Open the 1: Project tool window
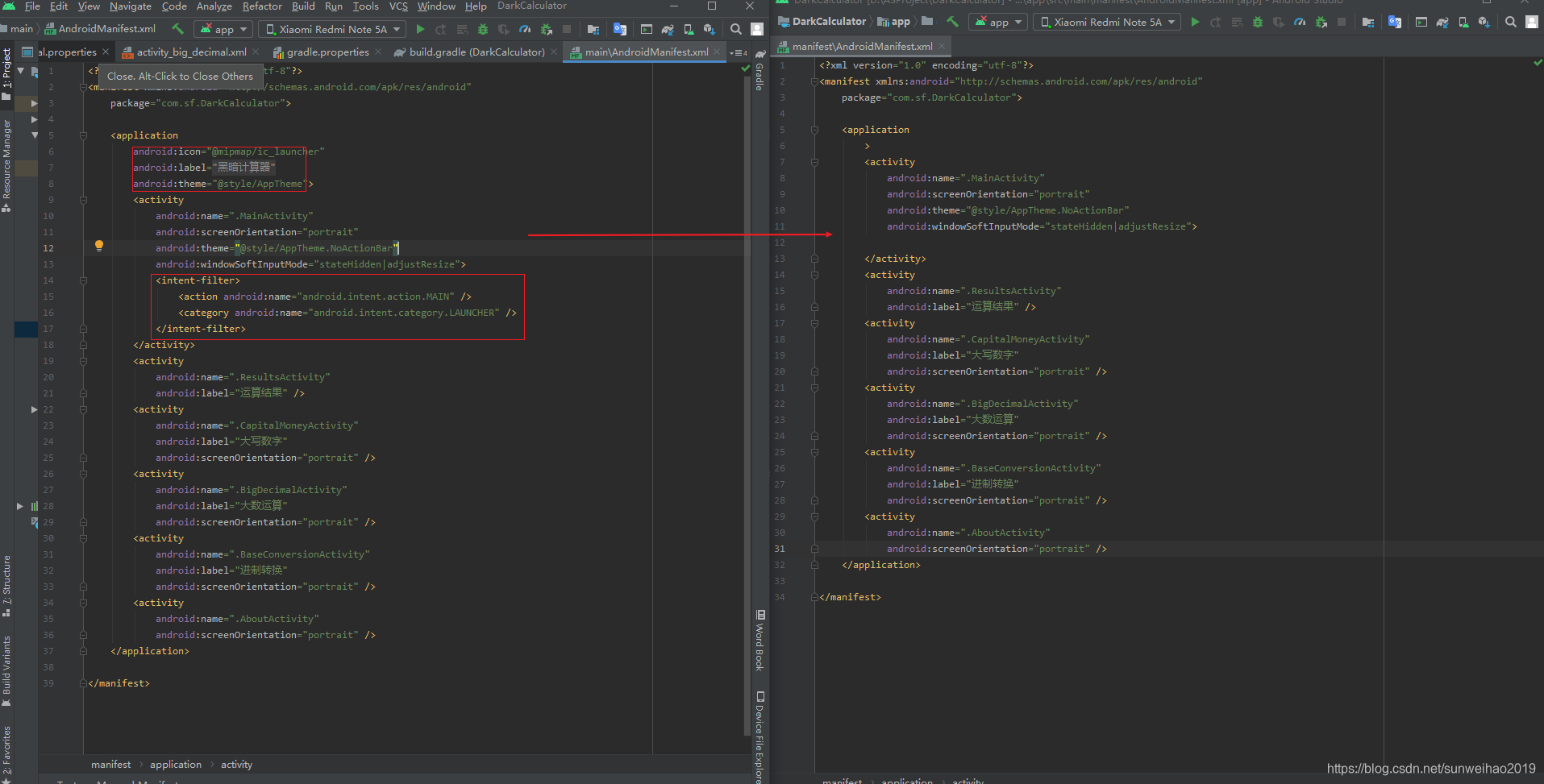The image size is (1544, 784). pos(6,74)
